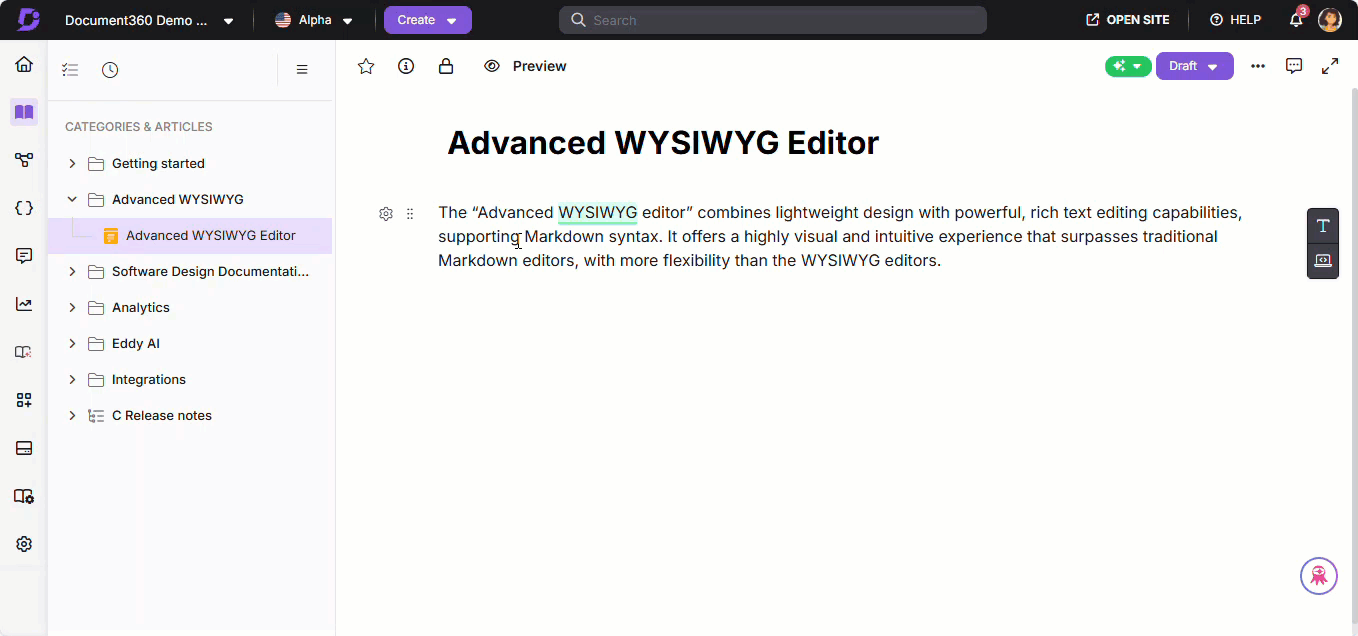Select Advanced WYSIWYG Editor article
This screenshot has width=1358, height=636.
tap(210, 236)
